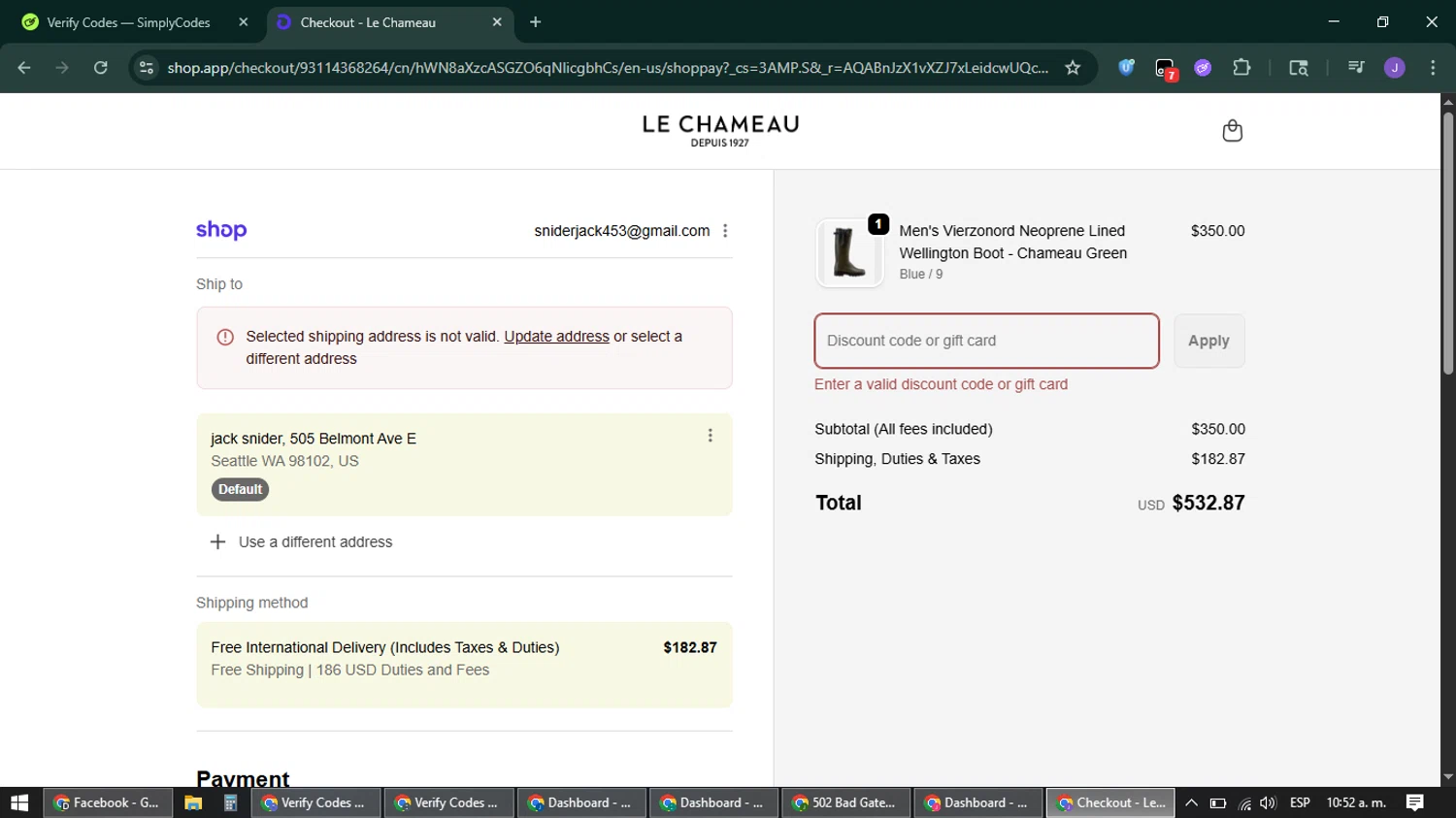
Task: Open account options next to sniderjack453@gmail.com
Action: point(725,231)
